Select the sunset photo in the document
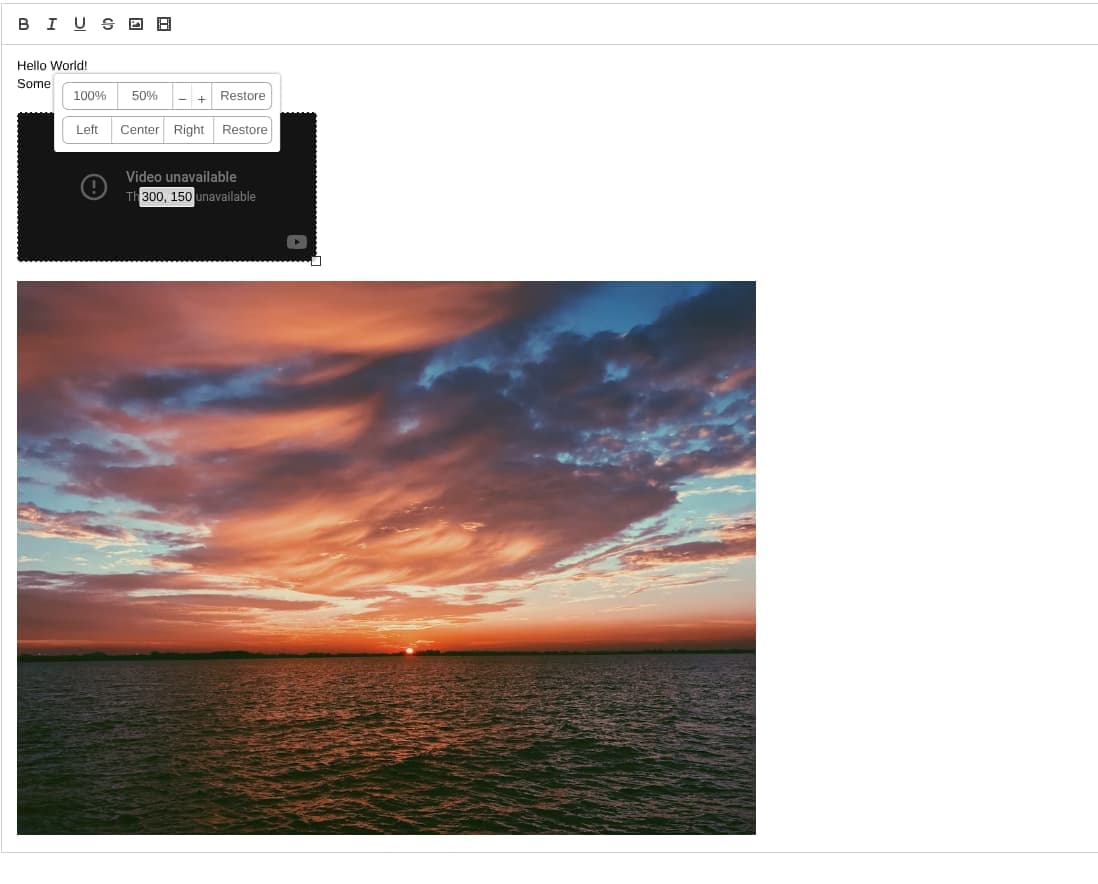The image size is (1098, 884). tap(387, 557)
